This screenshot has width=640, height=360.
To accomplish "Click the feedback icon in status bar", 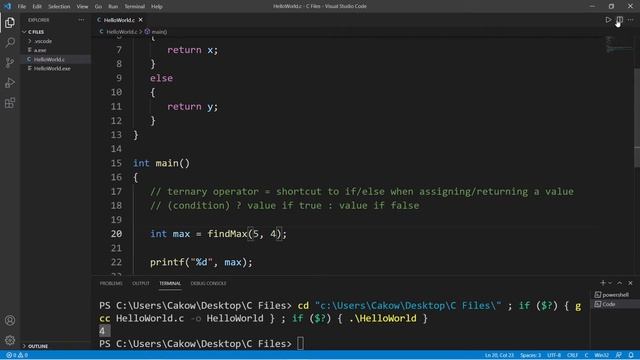I will [x=619, y=355].
